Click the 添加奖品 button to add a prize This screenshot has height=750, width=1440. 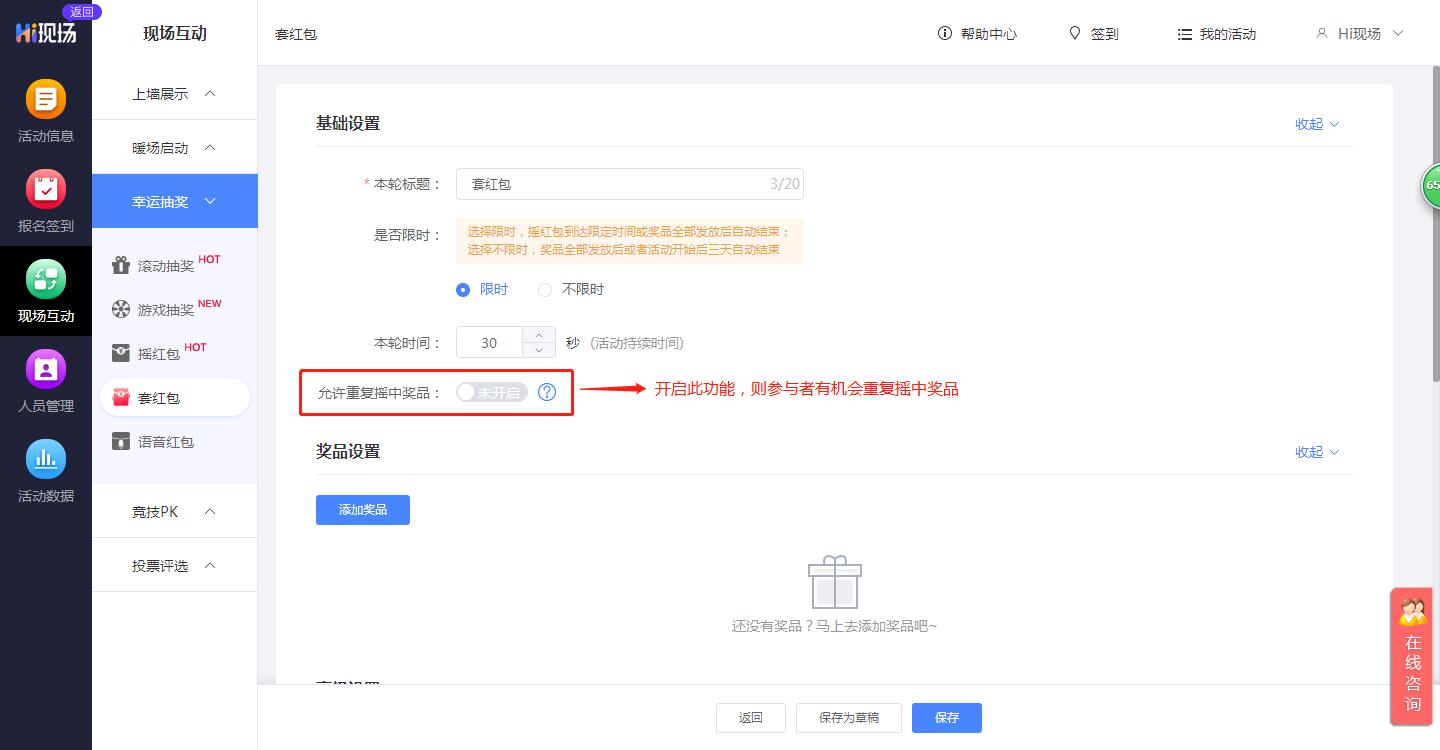pyautogui.click(x=362, y=510)
